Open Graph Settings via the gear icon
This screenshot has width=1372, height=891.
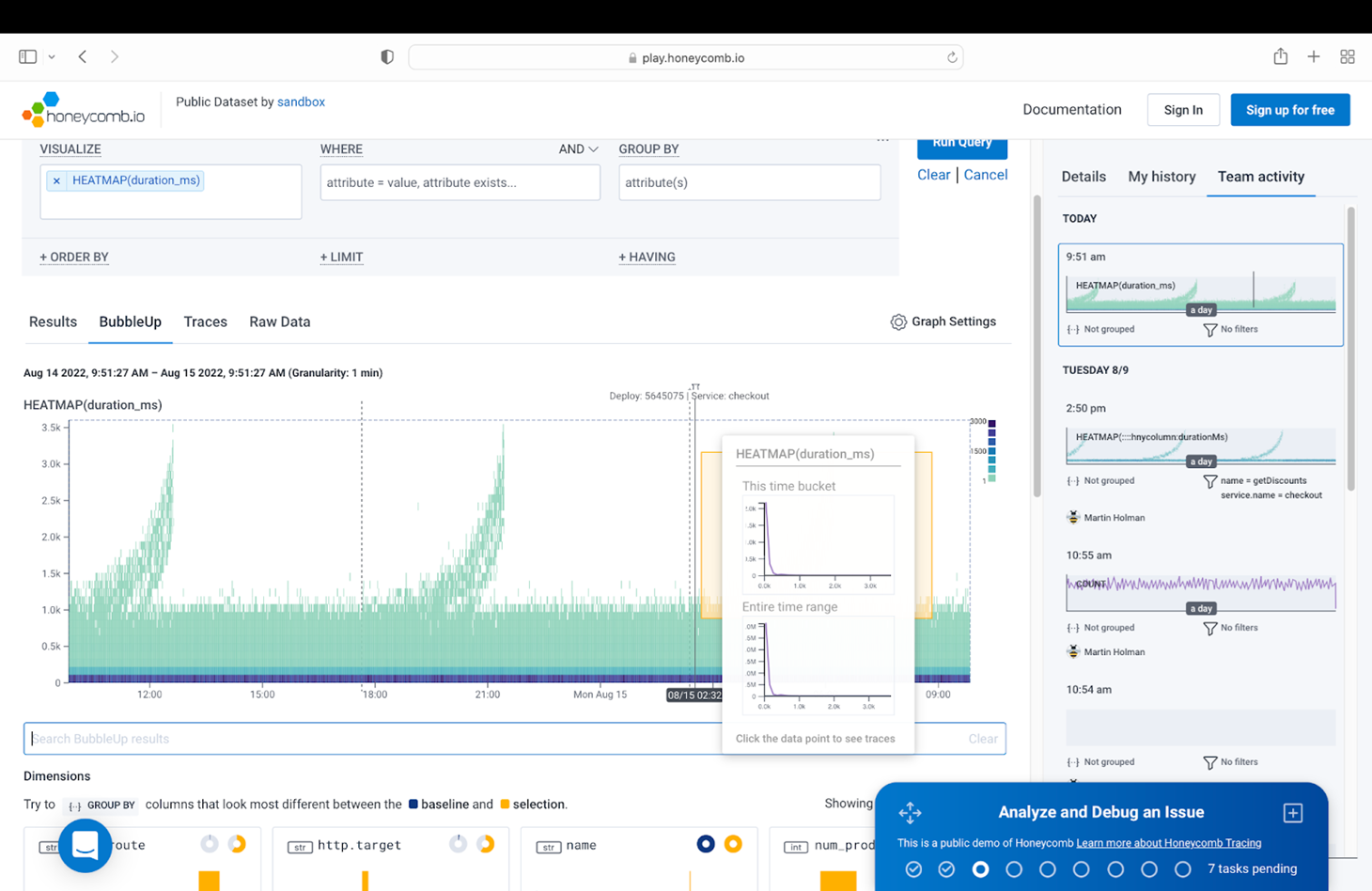(898, 321)
